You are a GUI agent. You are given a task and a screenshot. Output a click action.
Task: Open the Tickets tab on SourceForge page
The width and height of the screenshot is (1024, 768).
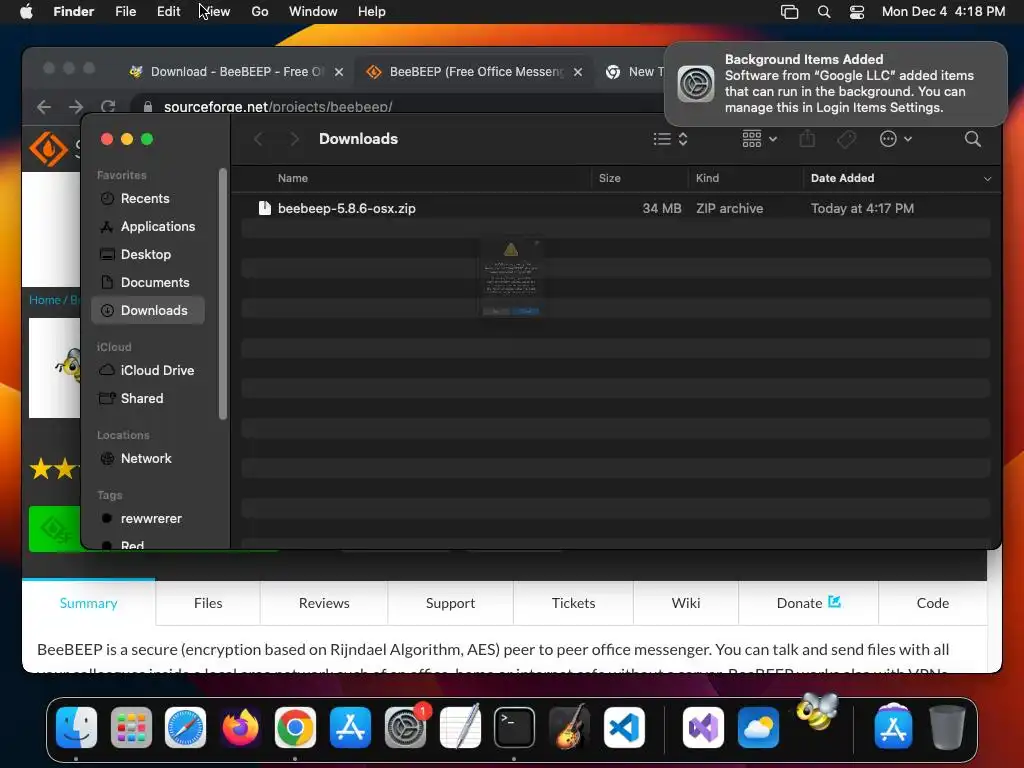pyautogui.click(x=573, y=603)
